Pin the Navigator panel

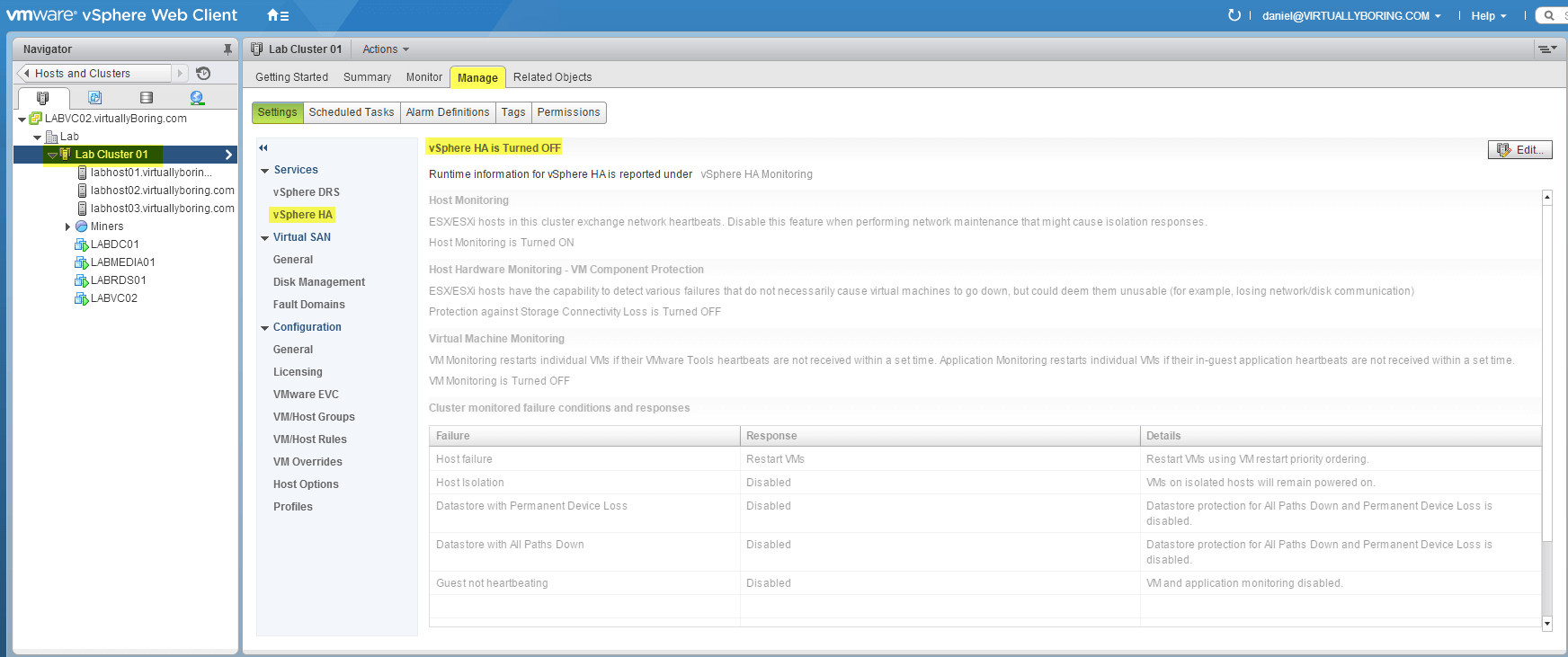pos(227,49)
